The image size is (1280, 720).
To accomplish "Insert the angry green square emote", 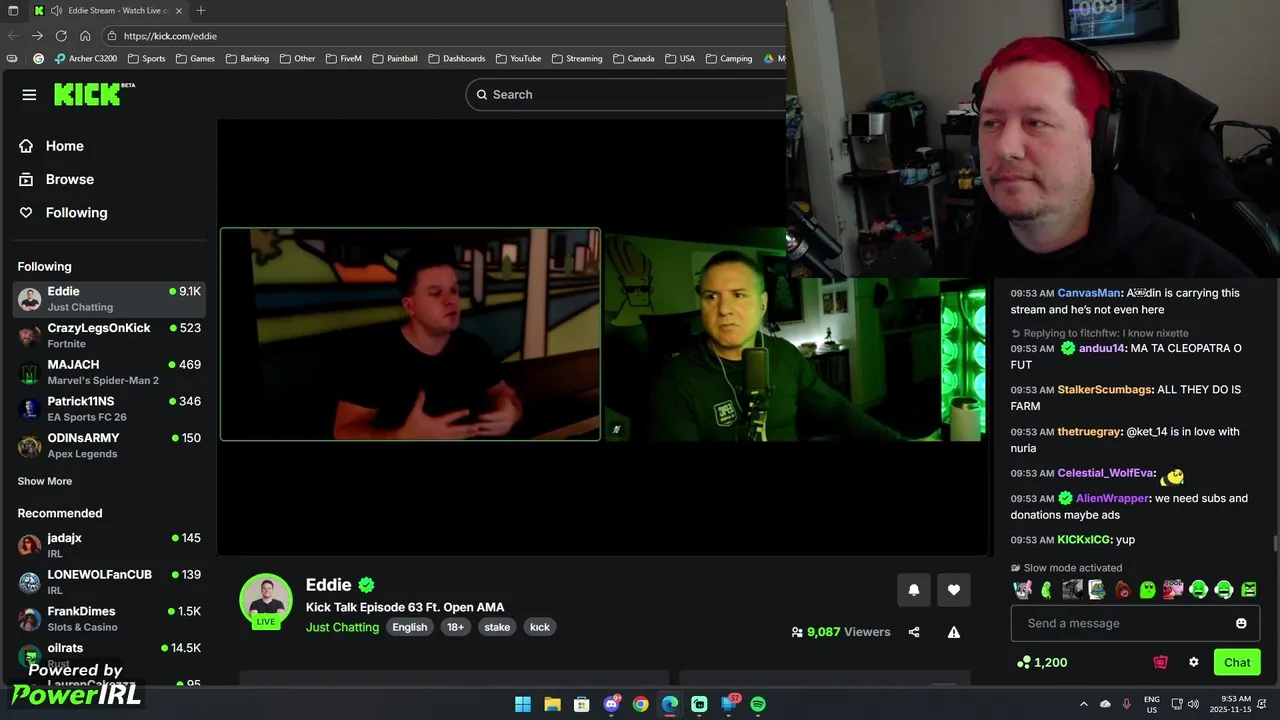I will tap(1249, 590).
